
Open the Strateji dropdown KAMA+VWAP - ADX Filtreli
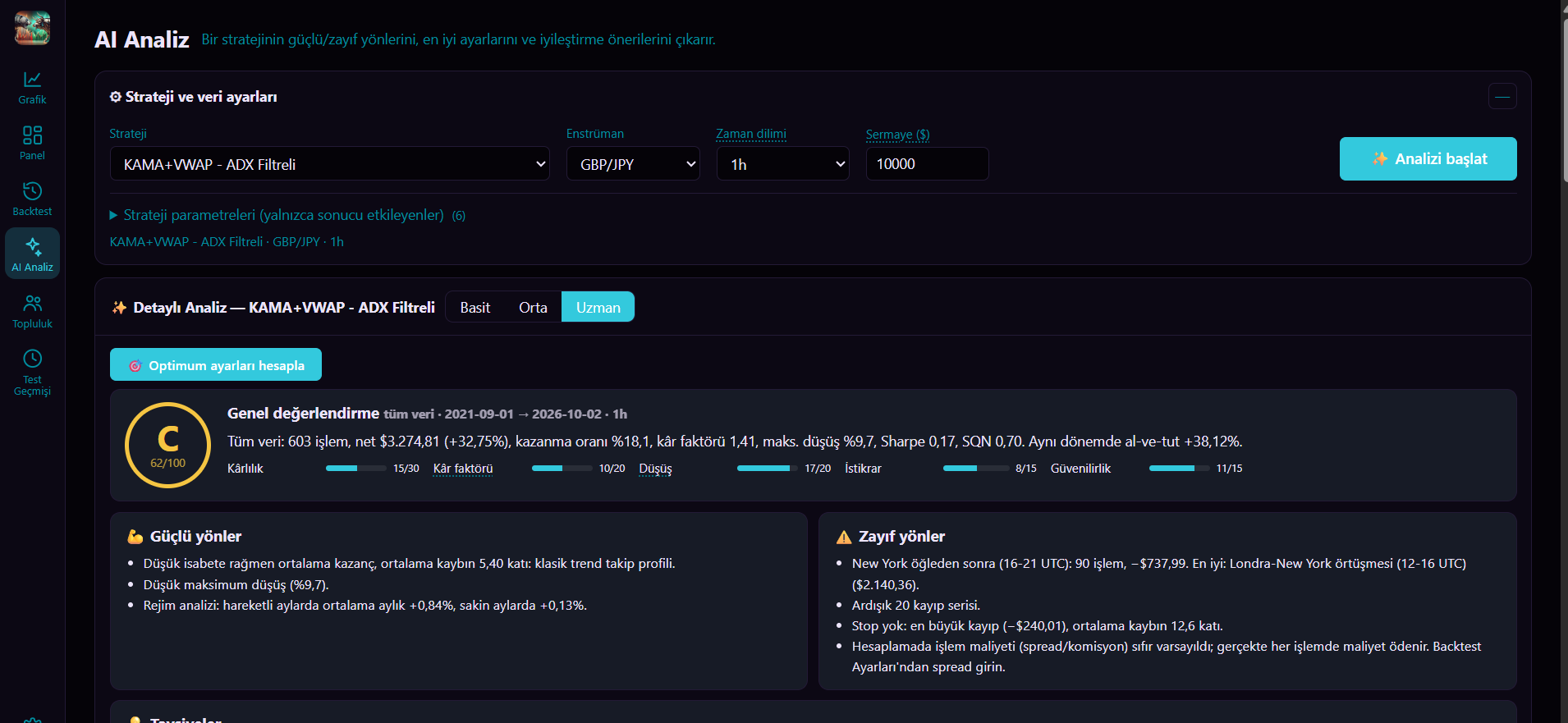click(330, 164)
